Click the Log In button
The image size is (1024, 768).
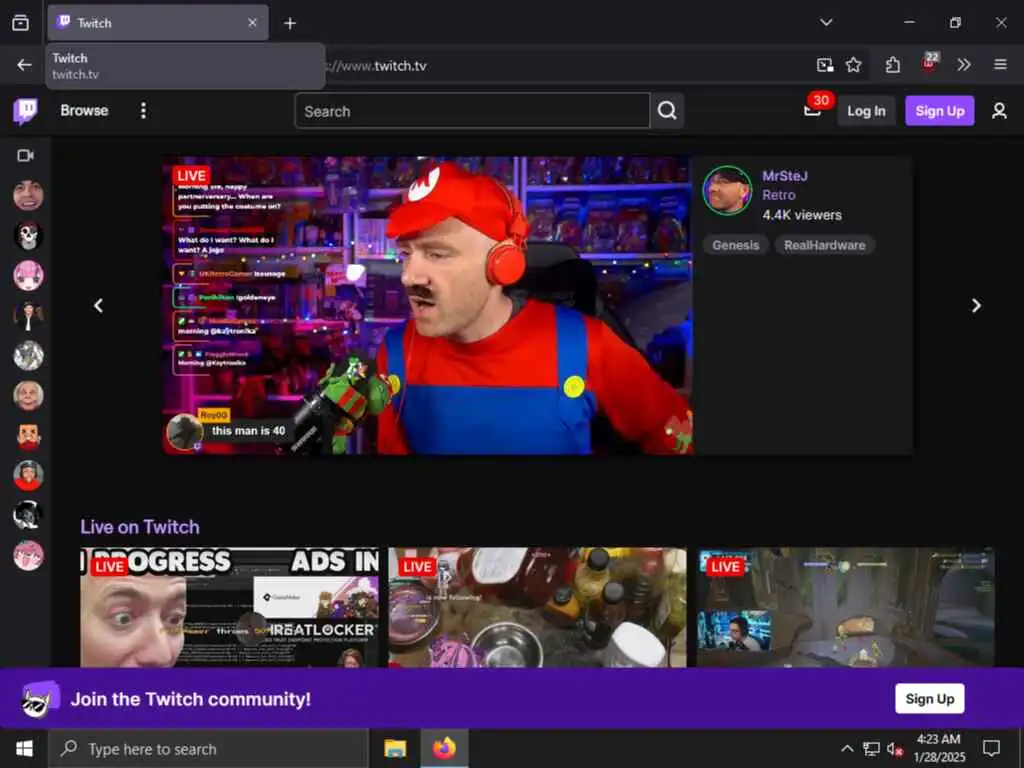[866, 111]
